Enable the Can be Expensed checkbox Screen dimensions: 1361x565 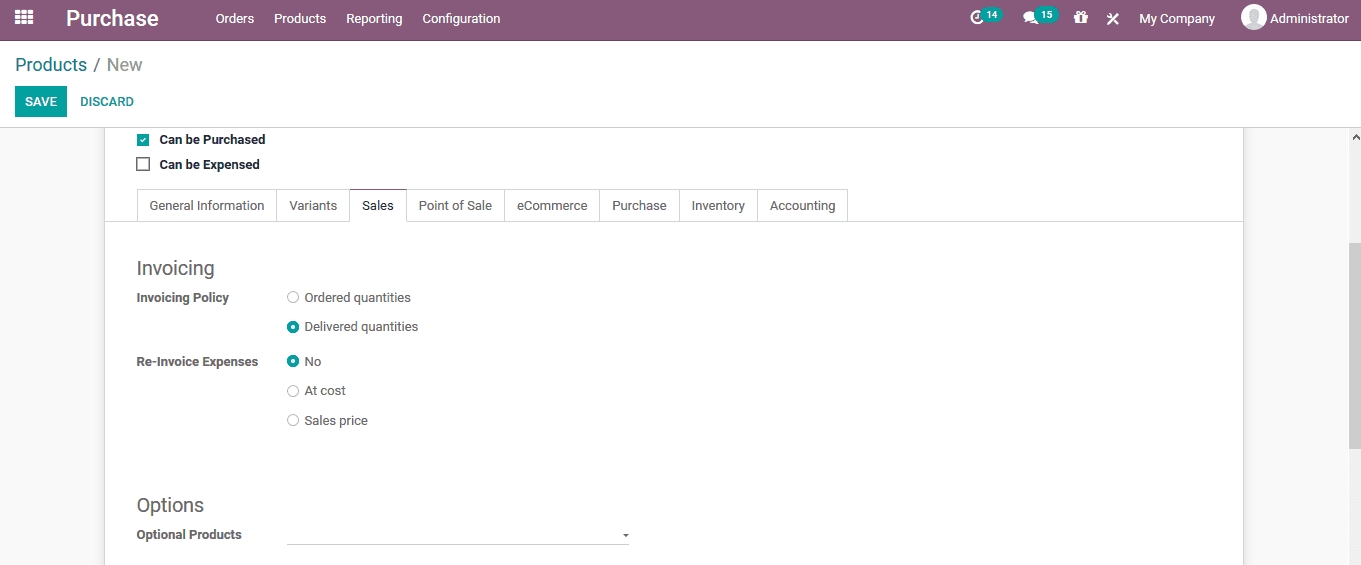click(x=143, y=165)
